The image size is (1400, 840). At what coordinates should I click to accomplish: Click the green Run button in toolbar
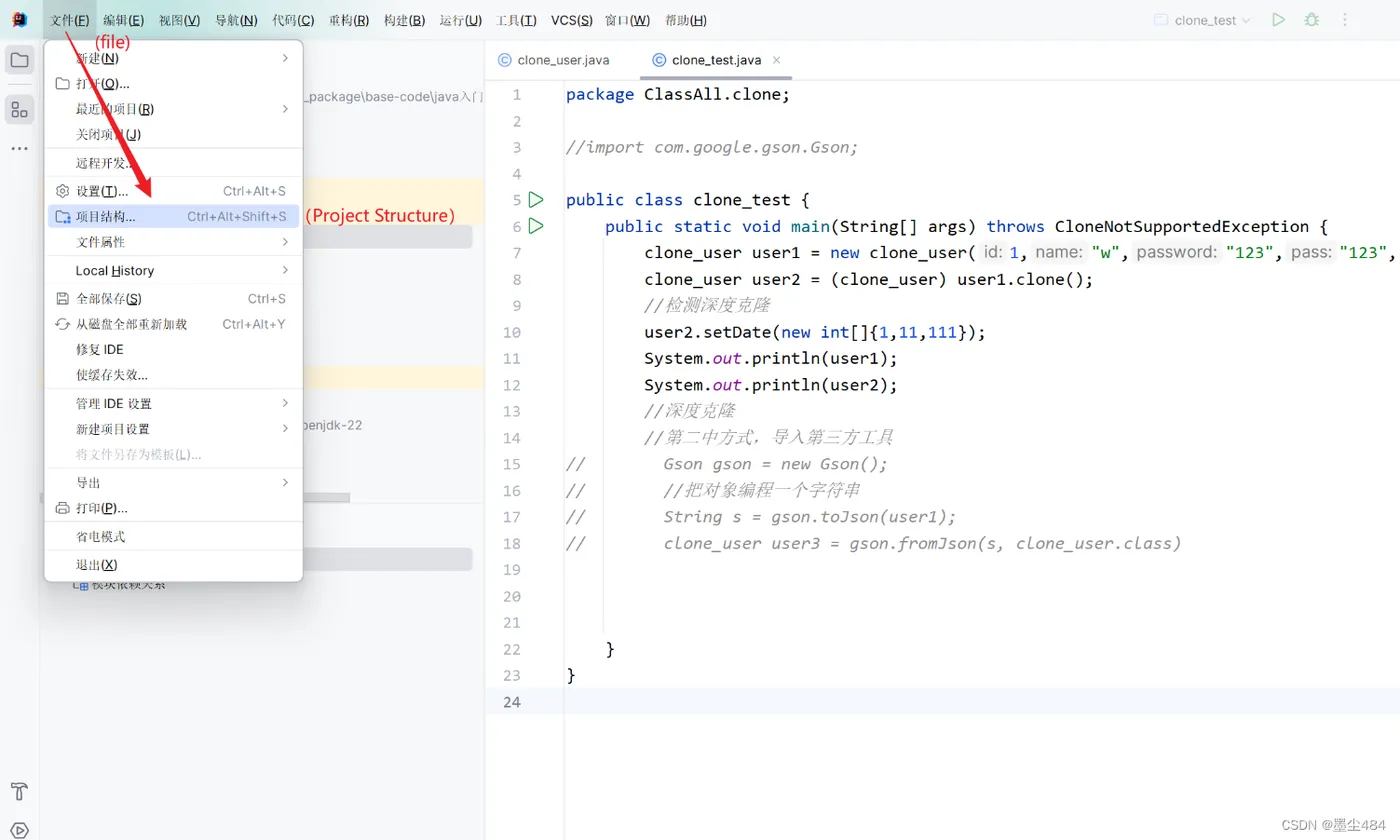[1278, 20]
